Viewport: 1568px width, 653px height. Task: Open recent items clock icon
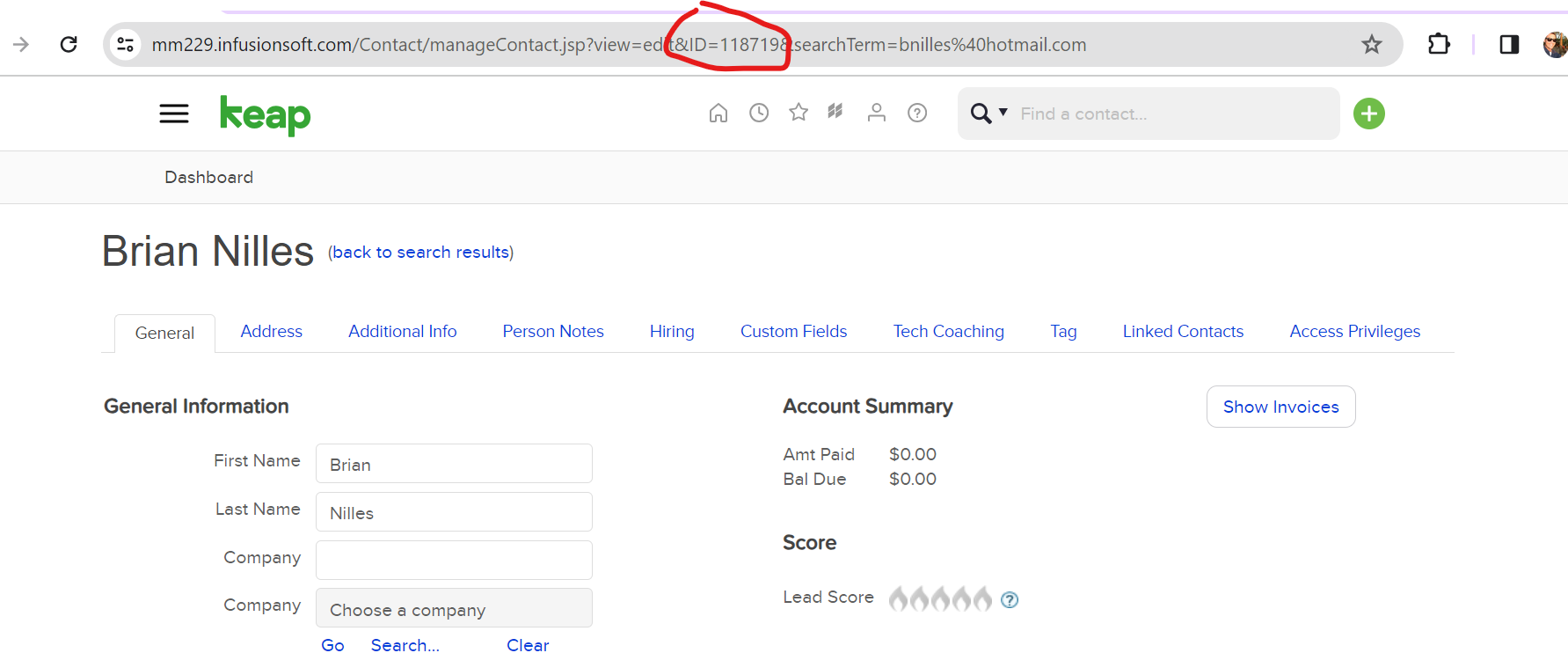tap(759, 113)
